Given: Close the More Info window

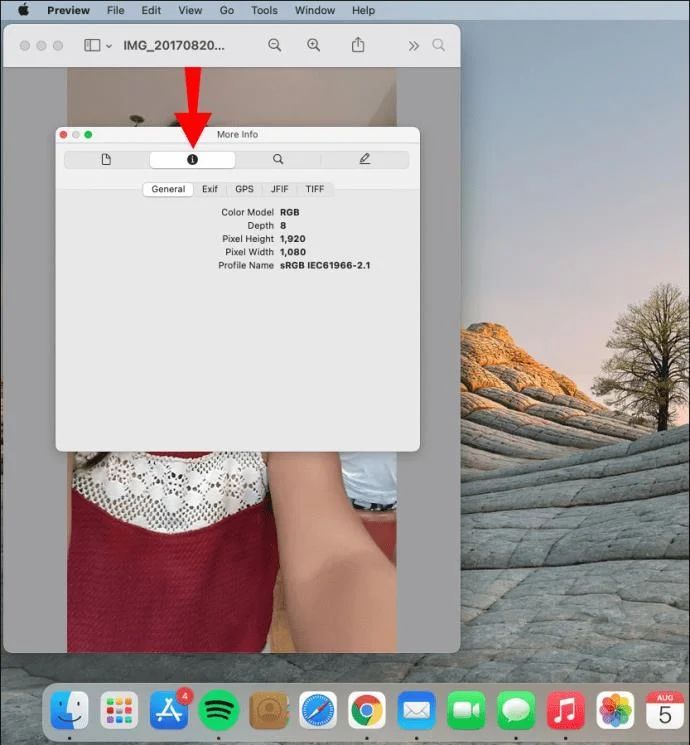Looking at the screenshot, I should click(x=64, y=135).
